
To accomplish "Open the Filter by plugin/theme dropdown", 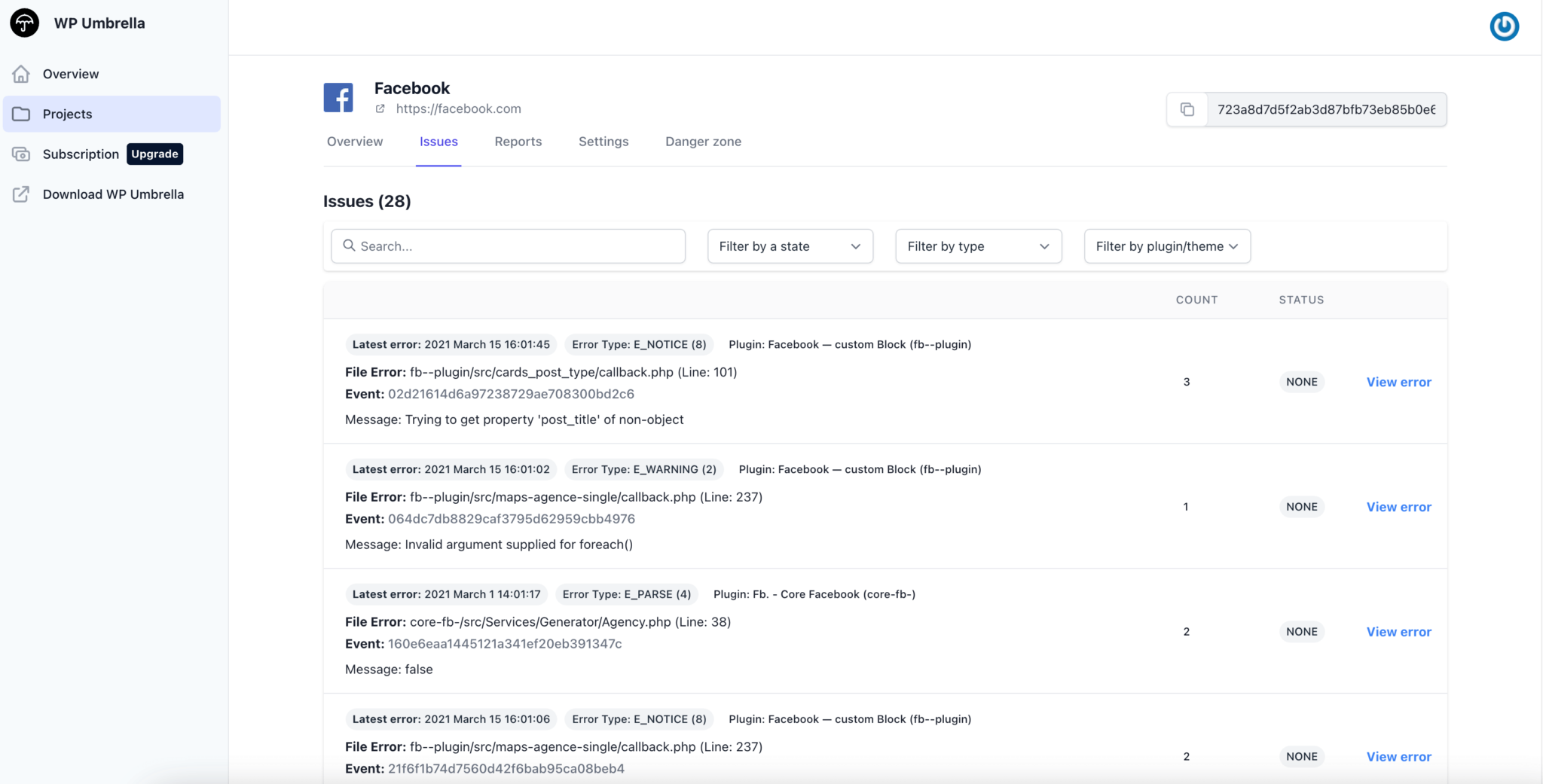I will point(1166,246).
